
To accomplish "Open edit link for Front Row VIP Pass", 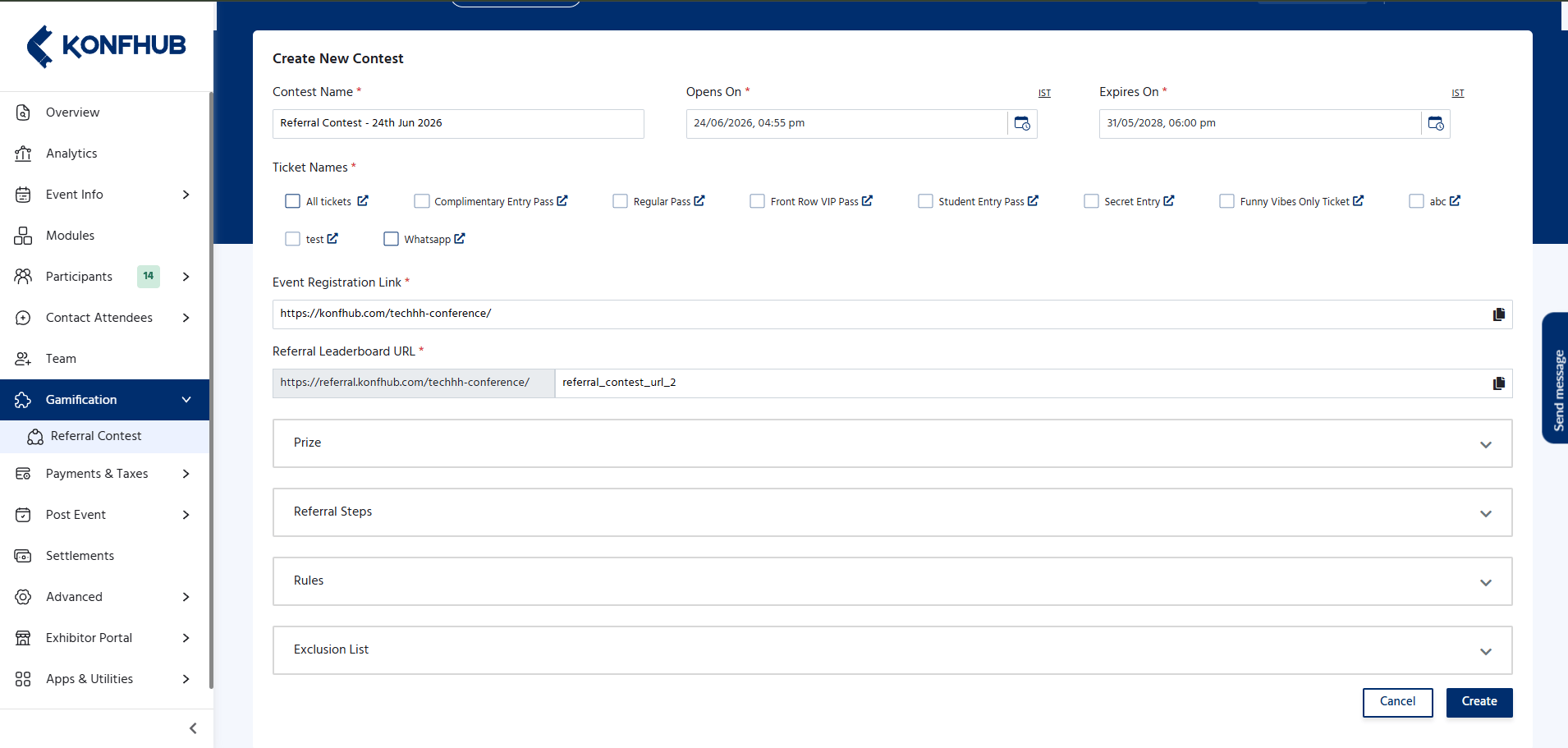I will click(867, 200).
